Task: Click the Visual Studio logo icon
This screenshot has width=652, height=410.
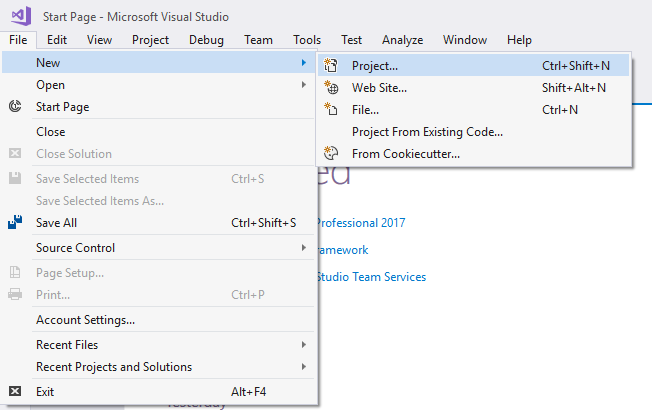Action: [22, 16]
